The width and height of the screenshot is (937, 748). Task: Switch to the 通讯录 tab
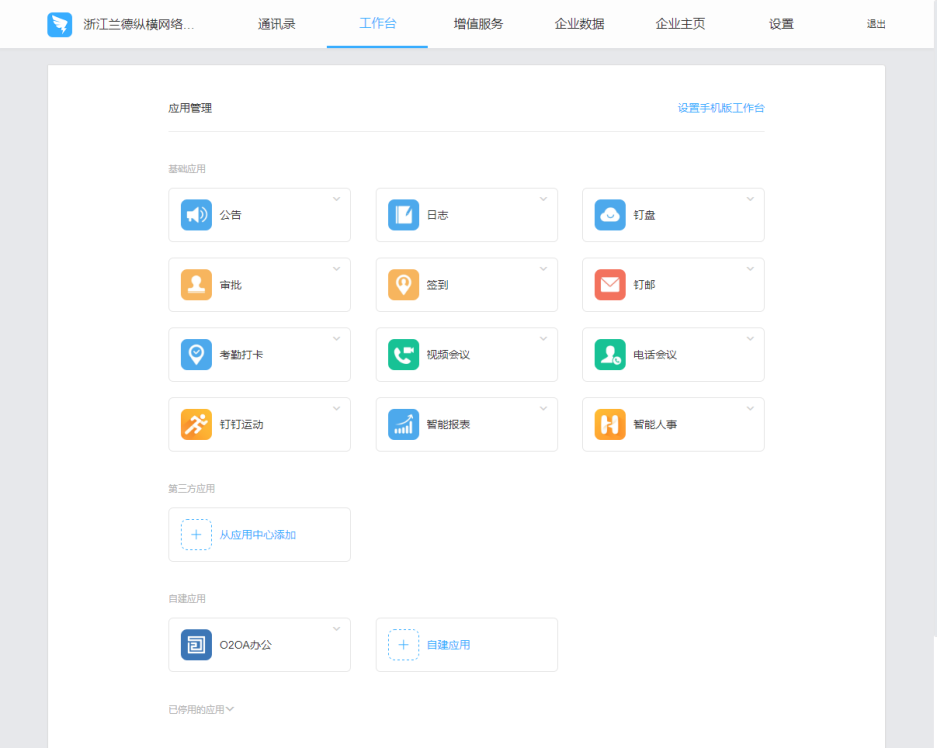pos(276,24)
